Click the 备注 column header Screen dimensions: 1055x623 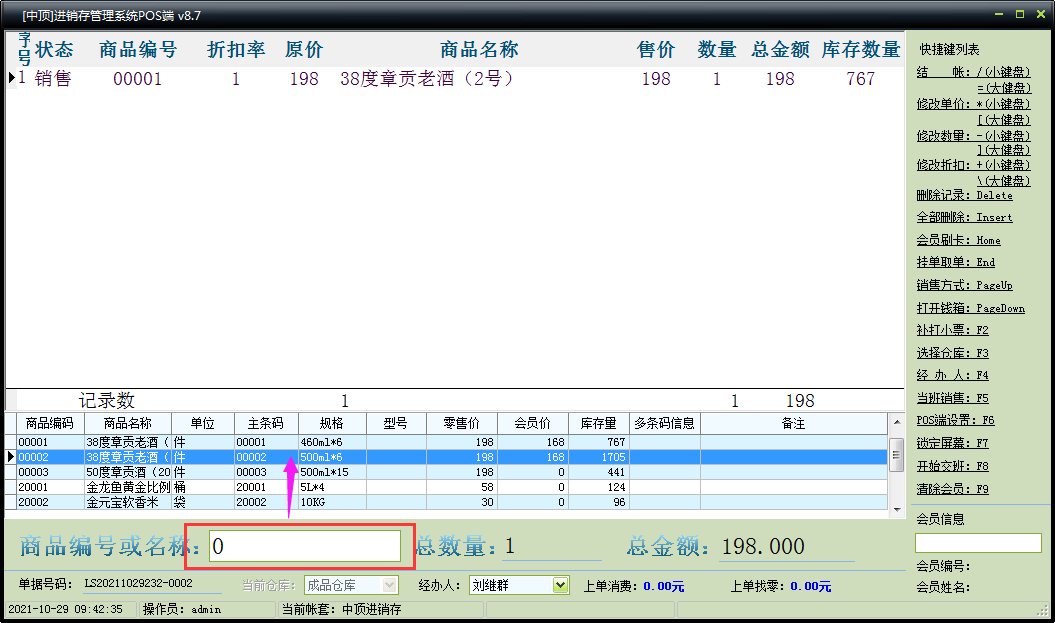[794, 423]
